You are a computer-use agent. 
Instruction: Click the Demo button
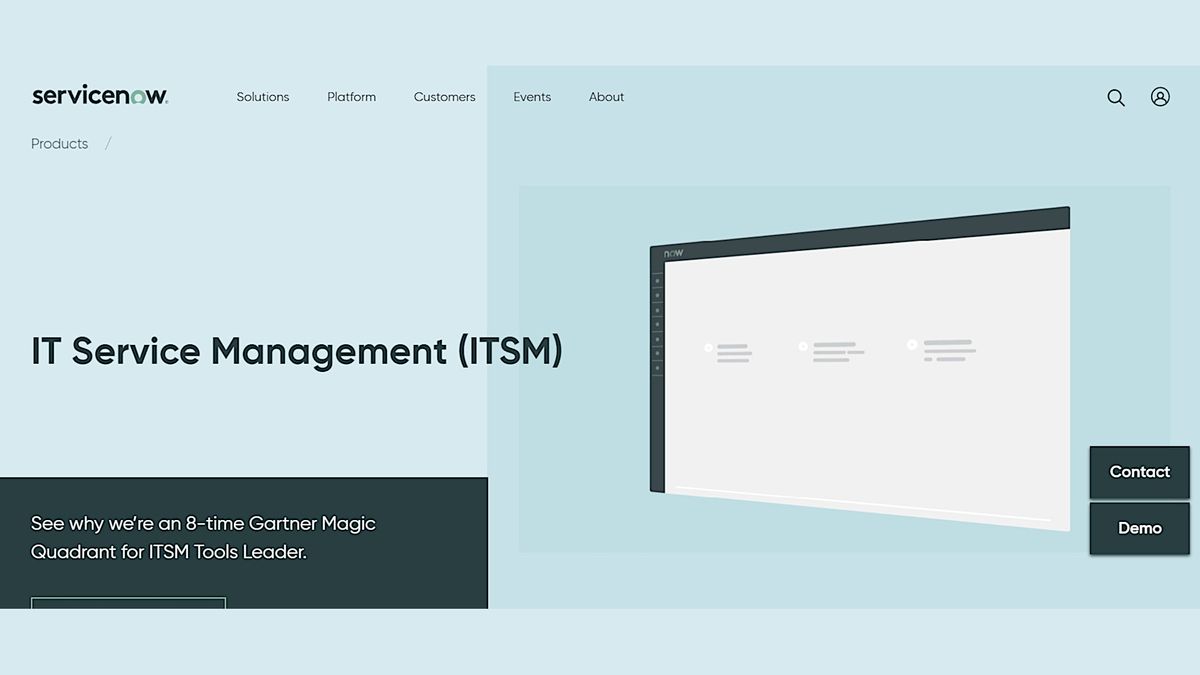pos(1140,528)
